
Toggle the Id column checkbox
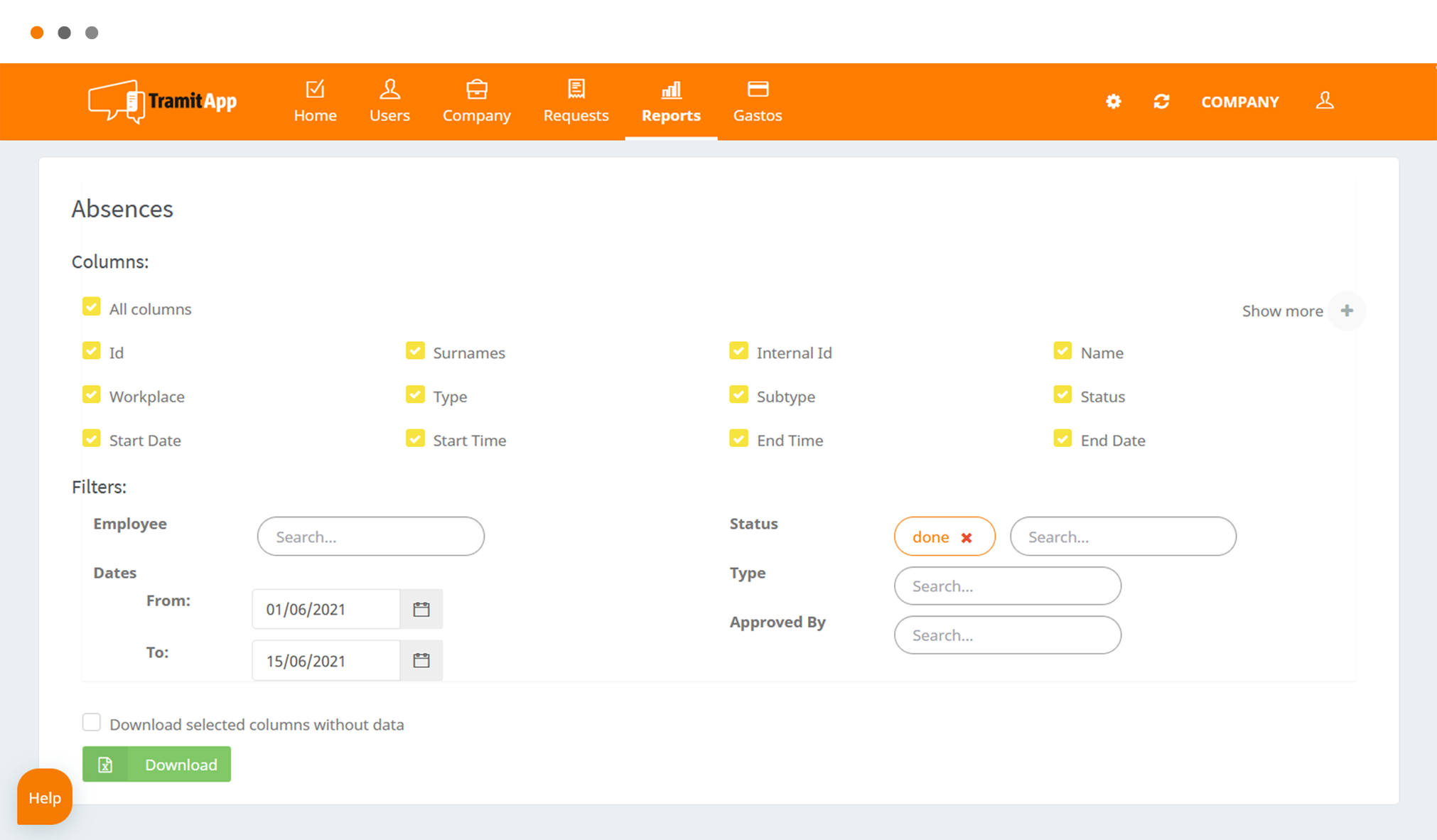pos(92,350)
